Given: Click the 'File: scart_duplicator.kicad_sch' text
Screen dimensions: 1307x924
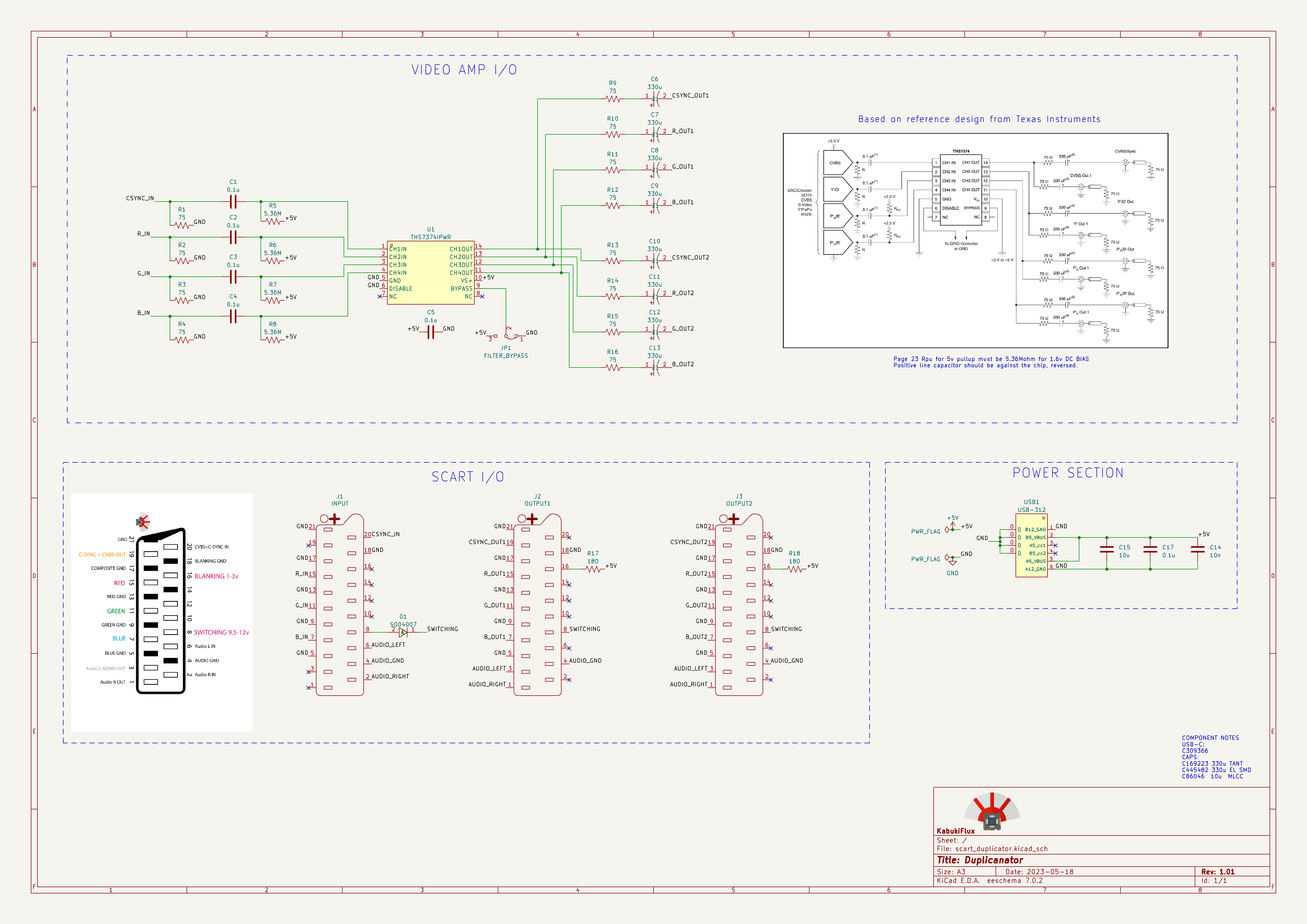Looking at the screenshot, I should click(x=992, y=849).
